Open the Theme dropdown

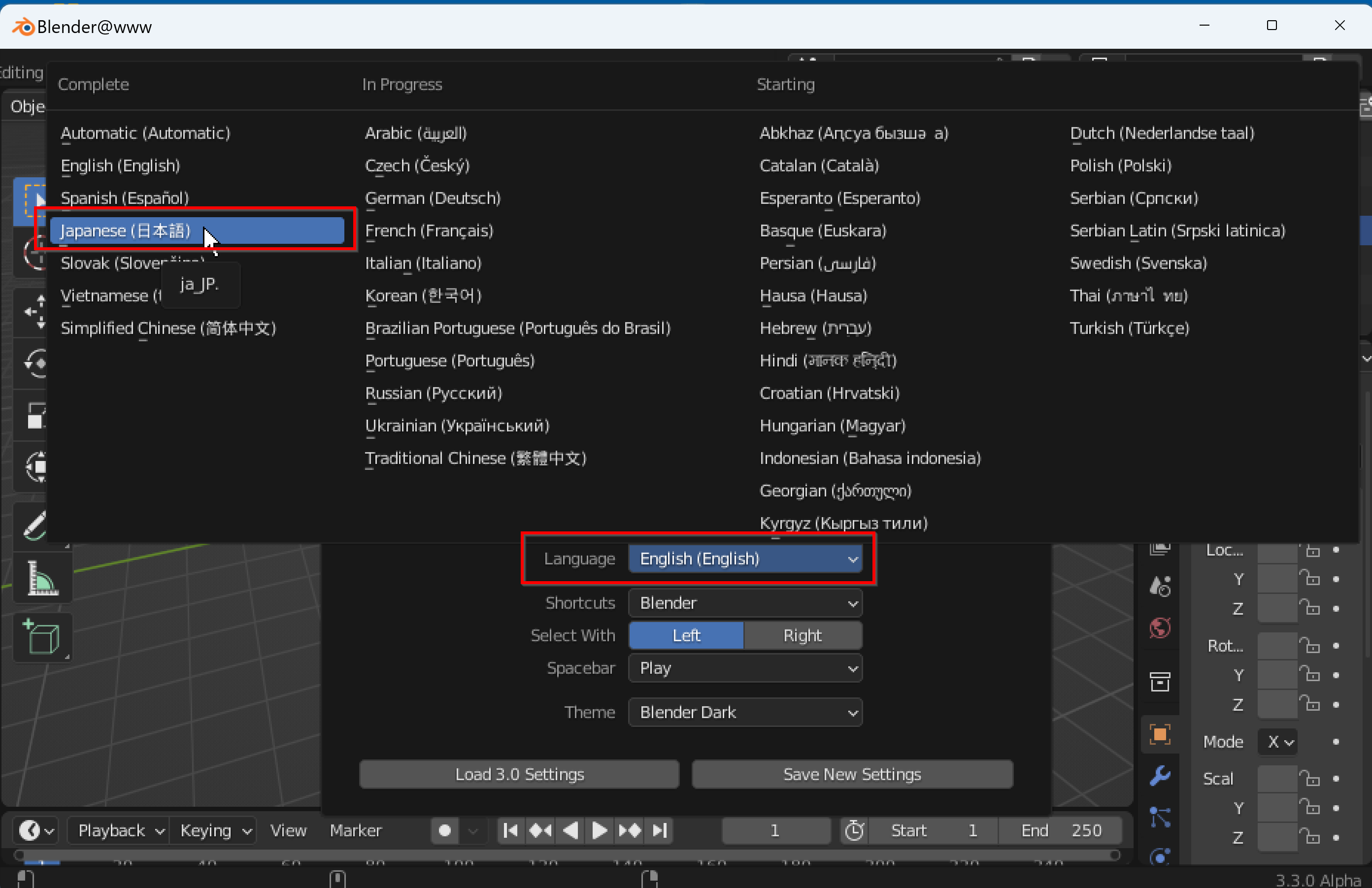click(x=745, y=712)
